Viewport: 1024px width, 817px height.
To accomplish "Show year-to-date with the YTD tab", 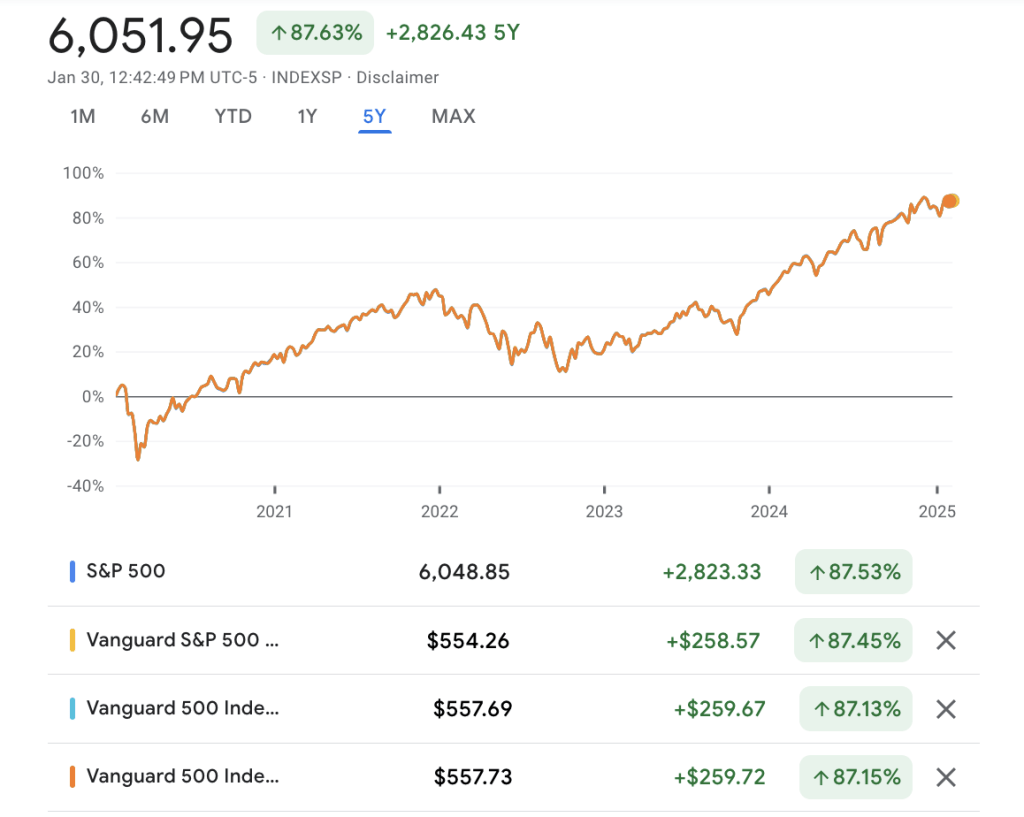I will pyautogui.click(x=233, y=116).
